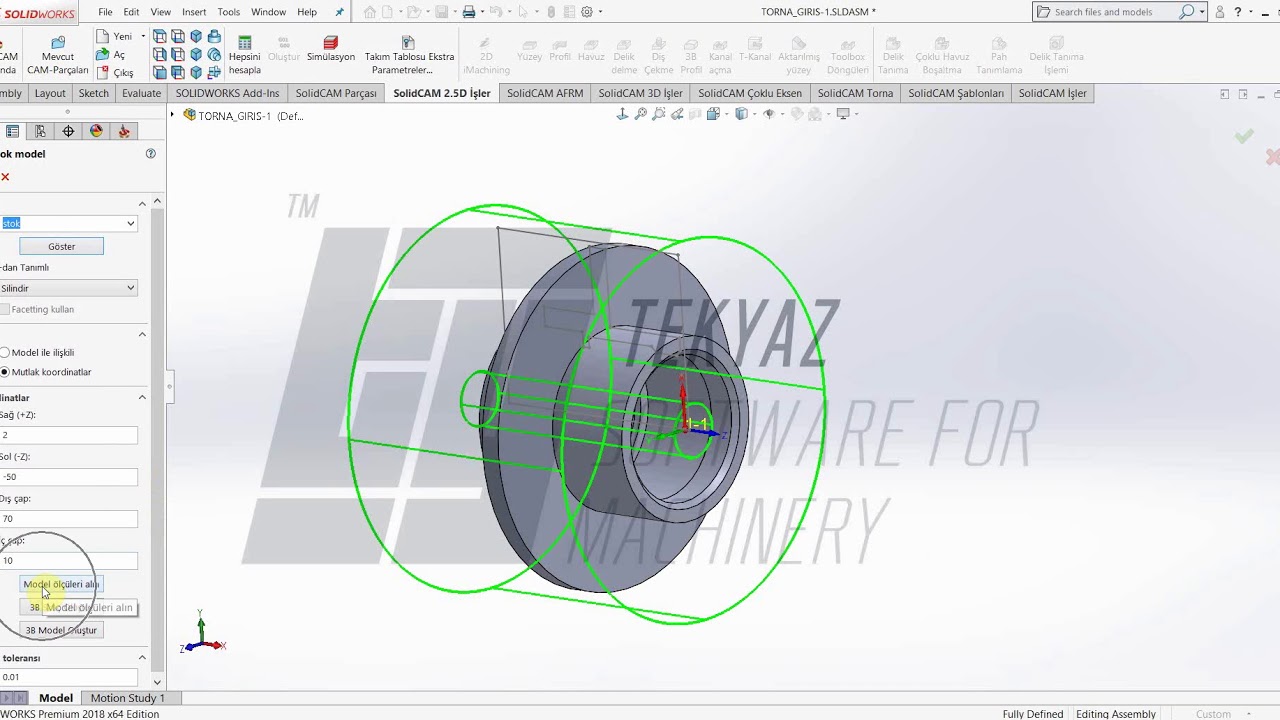Run Hepsini hesapla calculation

(x=245, y=56)
